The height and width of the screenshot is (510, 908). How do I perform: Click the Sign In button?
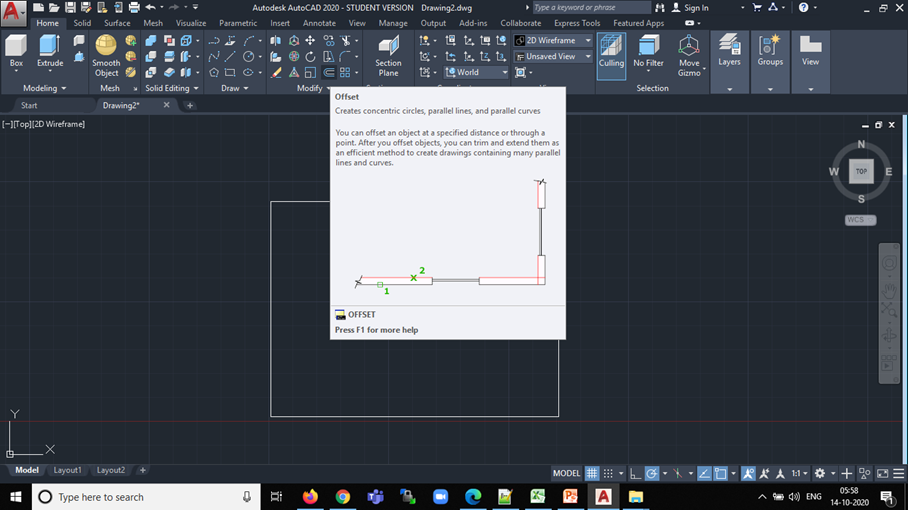point(690,8)
